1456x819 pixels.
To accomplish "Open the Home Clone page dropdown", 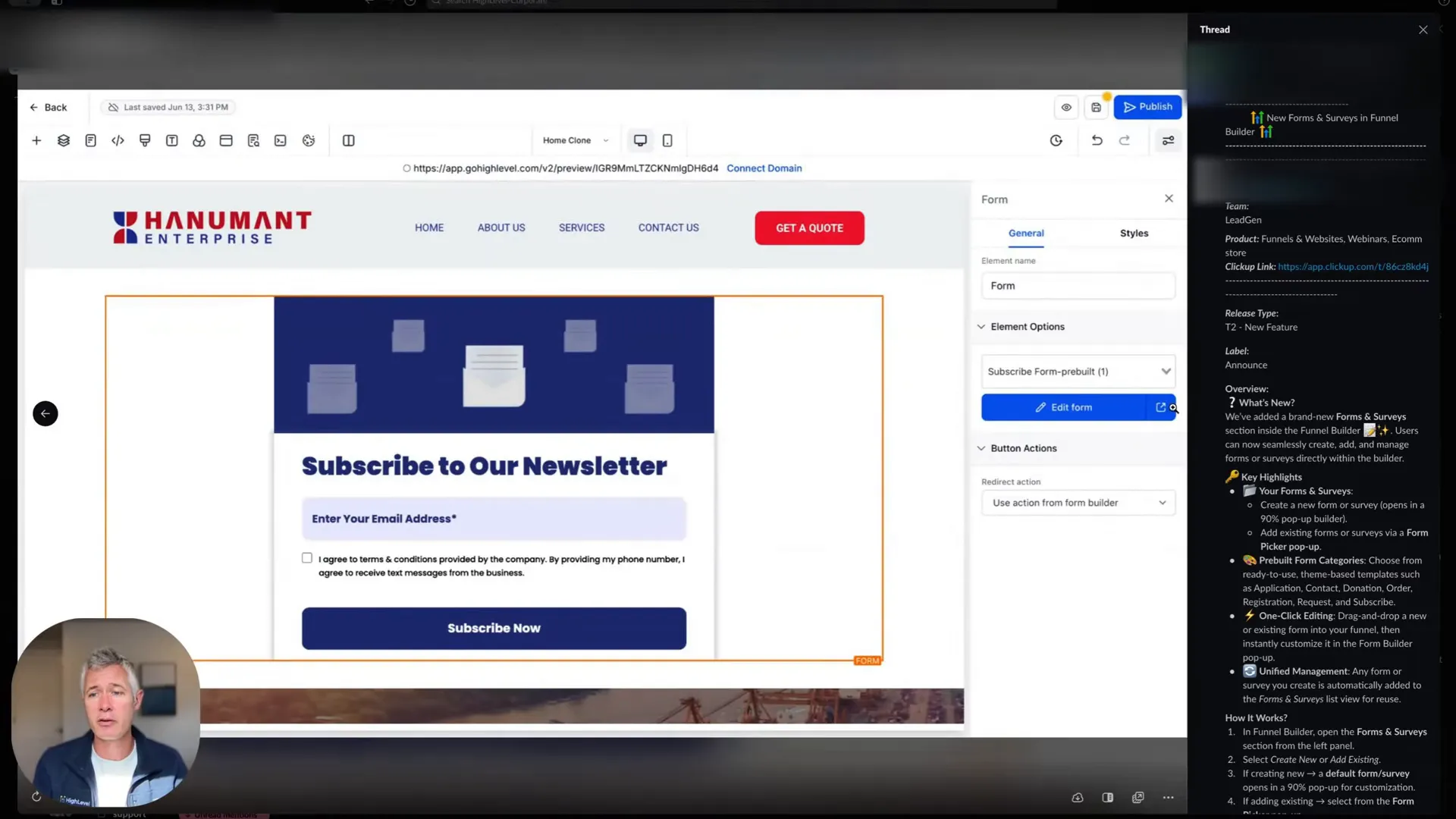I will (576, 140).
